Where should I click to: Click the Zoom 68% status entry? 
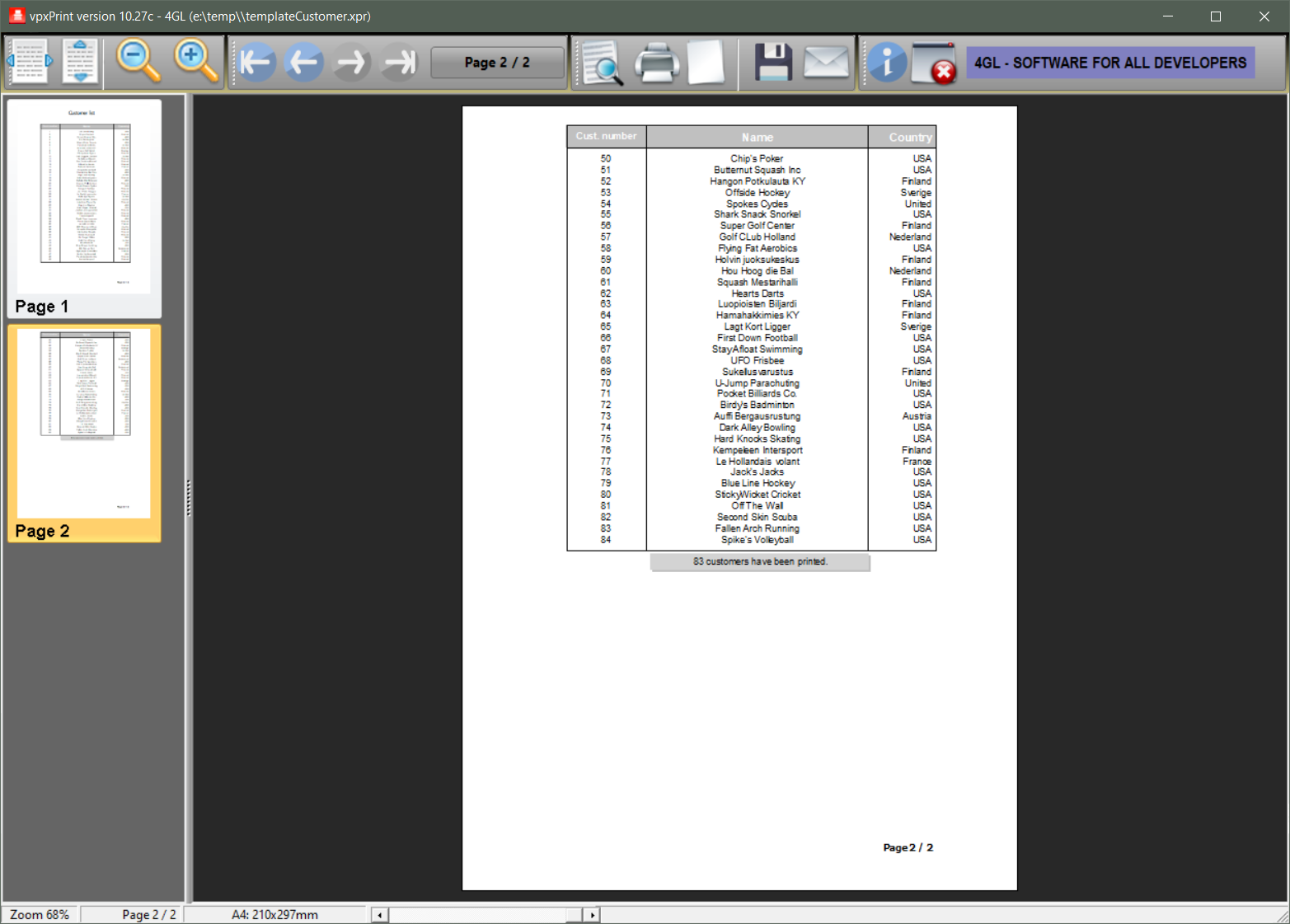coord(40,915)
